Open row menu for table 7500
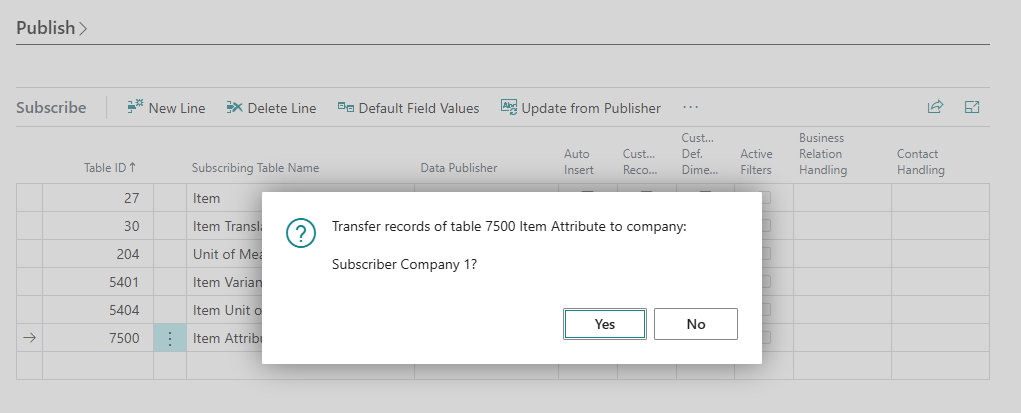 coord(170,338)
